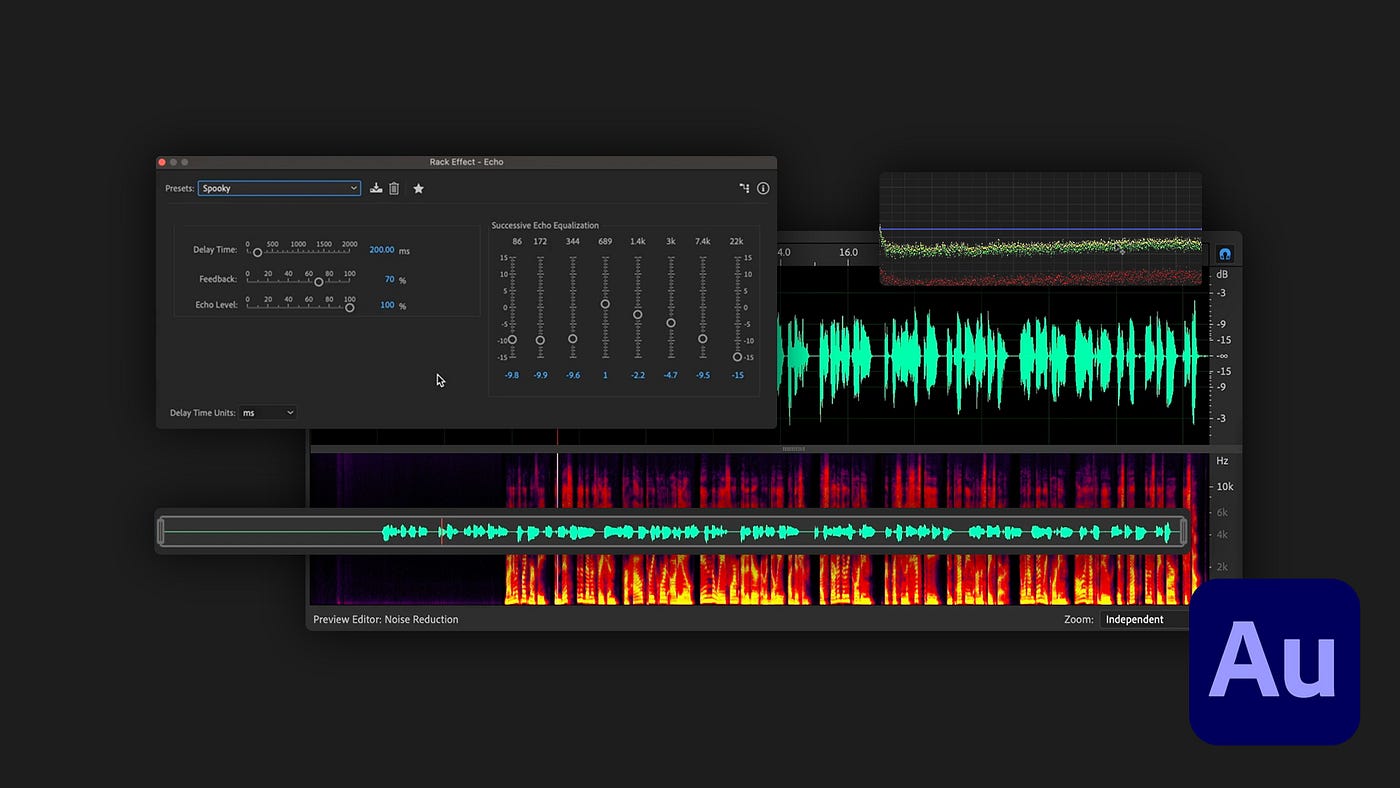Screen dimensions: 1400x788
Task: Click the 689 Hz equalization slider knob
Action: pyautogui.click(x=605, y=304)
